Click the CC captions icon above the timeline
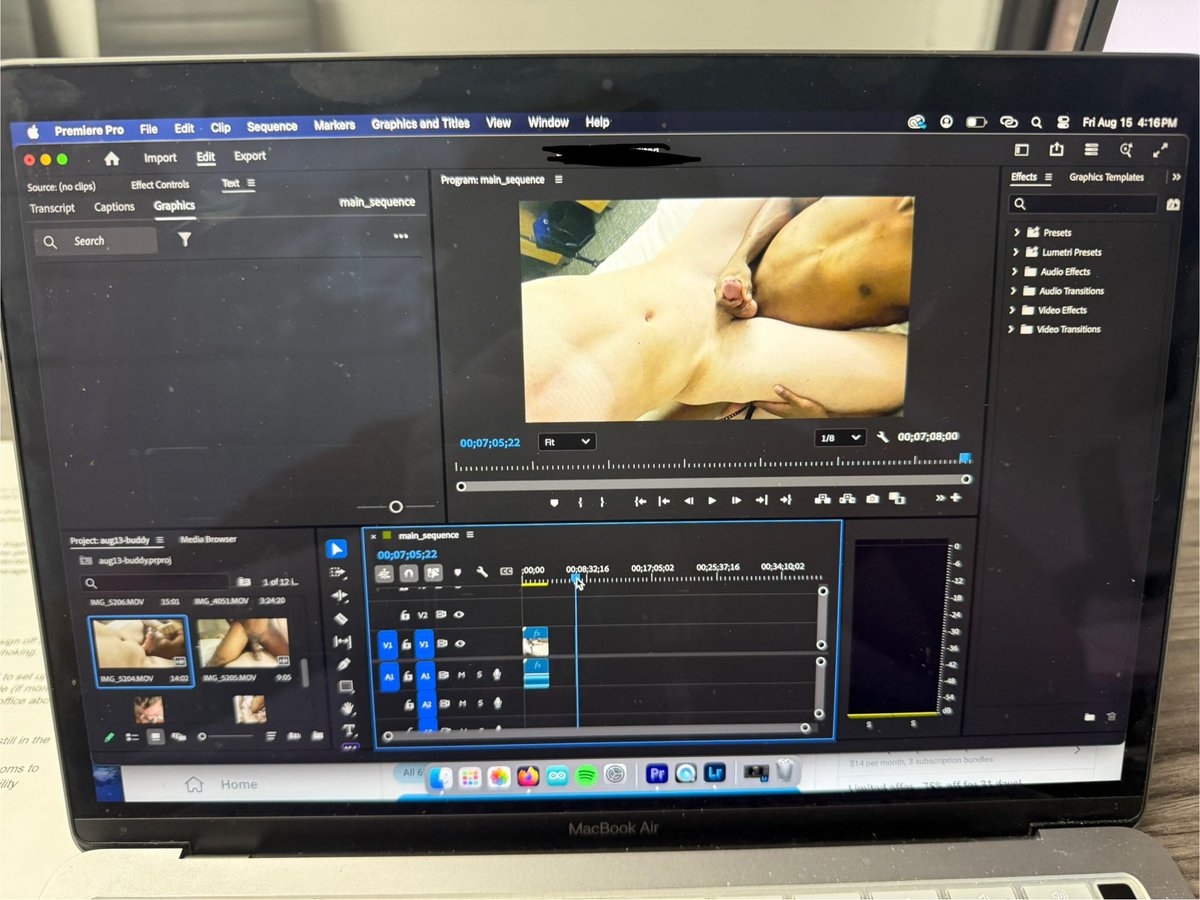Image resolution: width=1200 pixels, height=900 pixels. (507, 572)
